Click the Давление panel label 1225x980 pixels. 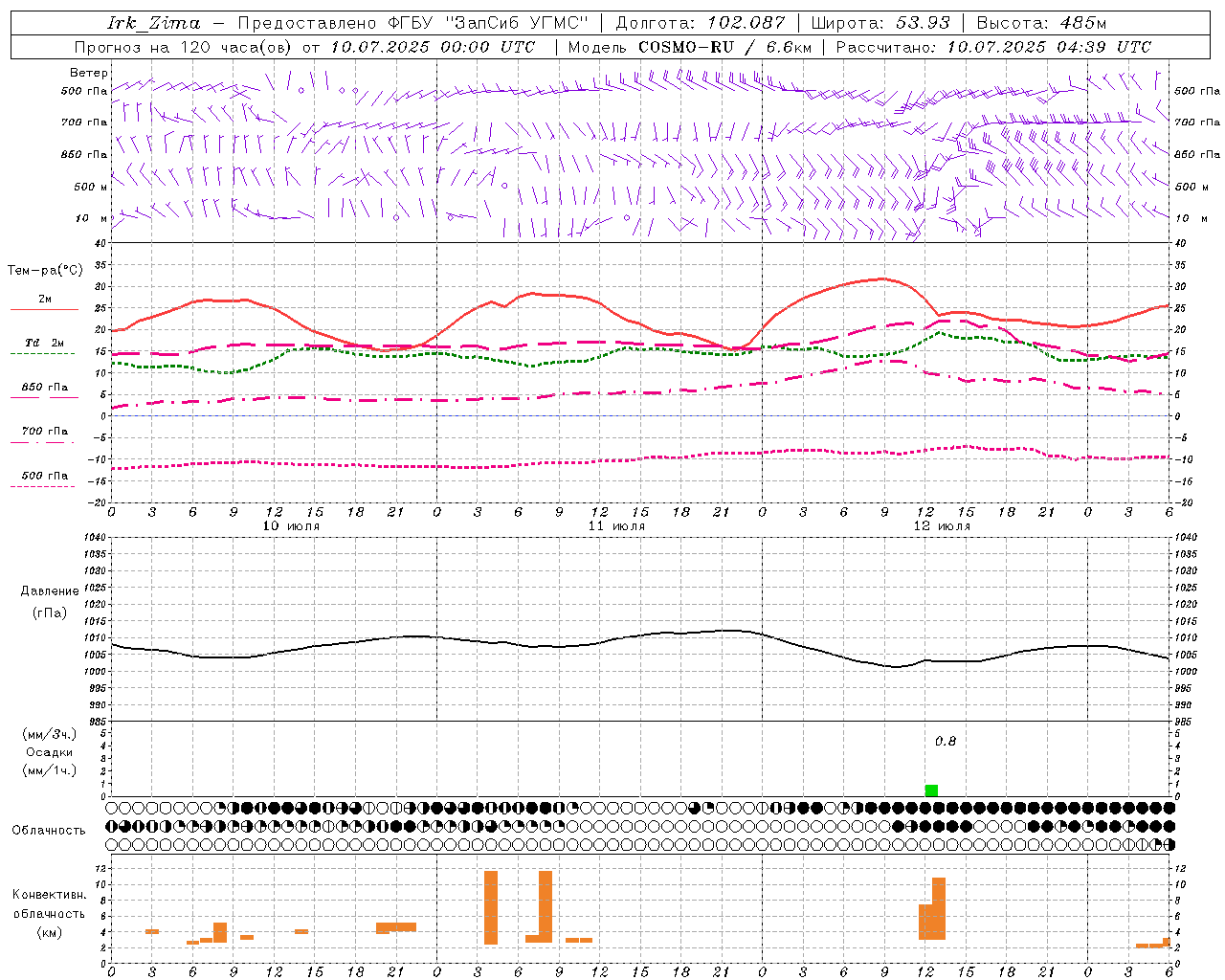pyautogui.click(x=50, y=591)
